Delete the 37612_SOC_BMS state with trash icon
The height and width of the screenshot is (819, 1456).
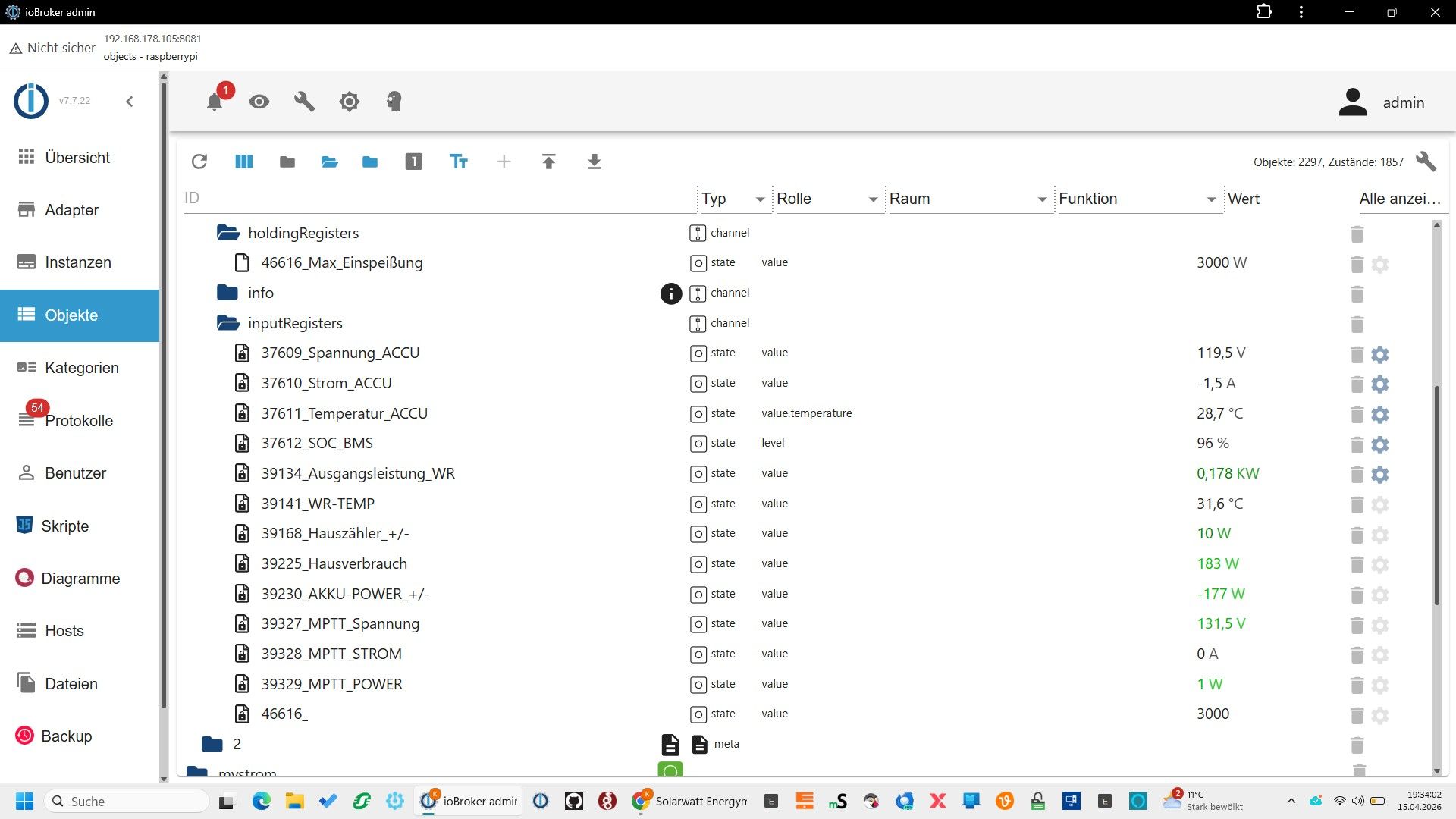point(1357,444)
